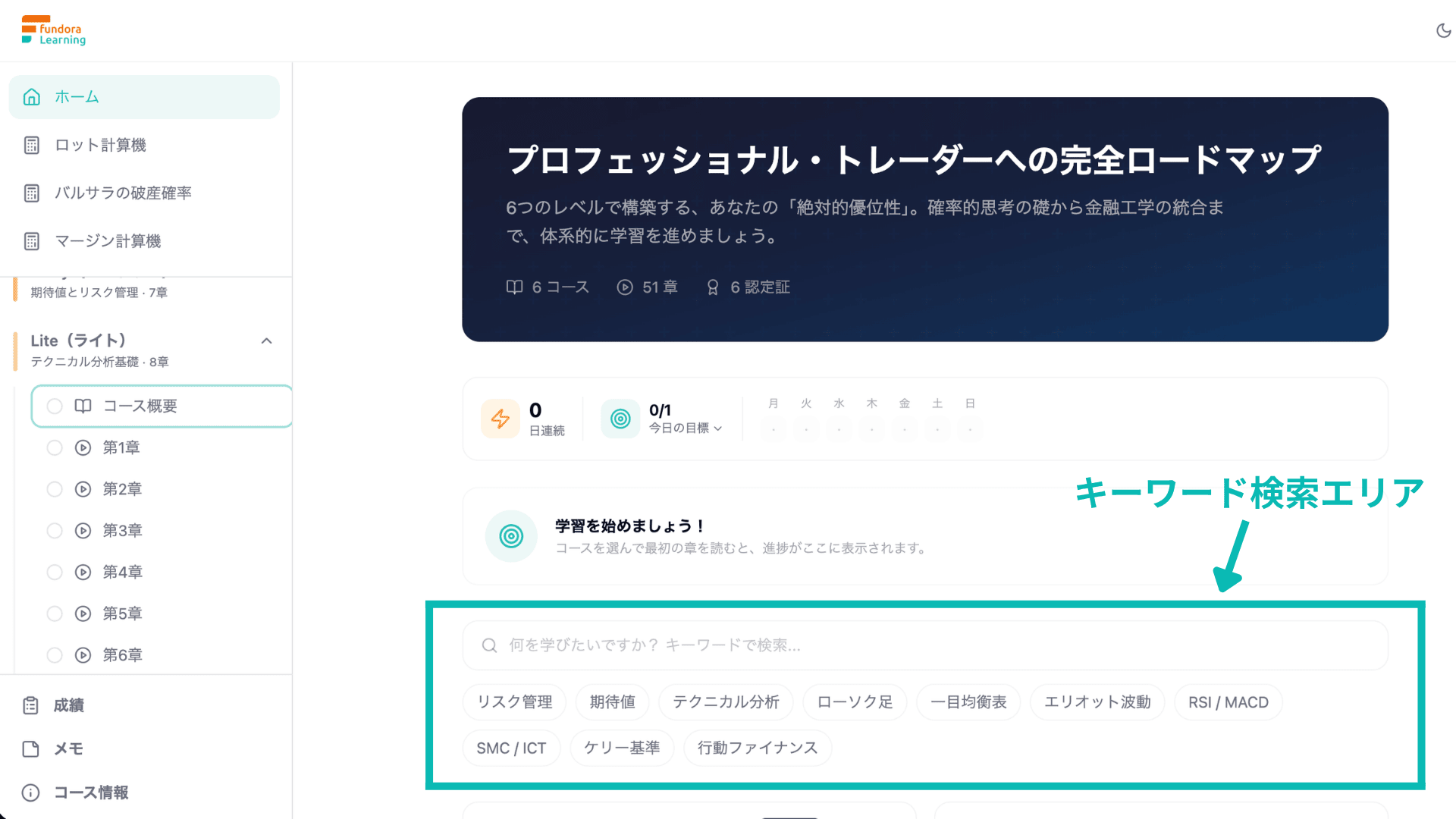Screen dimensions: 1456x819
Task: Click the リスク管理 keyword chip
Action: pyautogui.click(x=514, y=702)
